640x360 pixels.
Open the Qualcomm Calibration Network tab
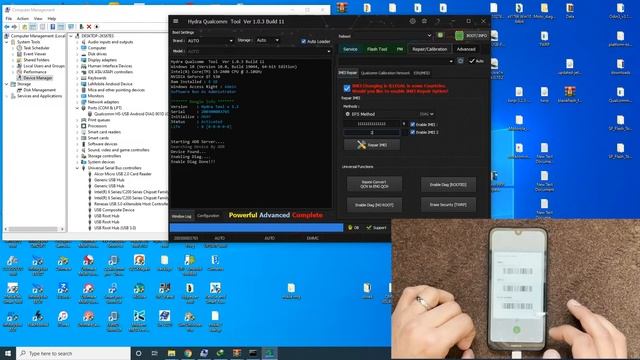coord(385,73)
